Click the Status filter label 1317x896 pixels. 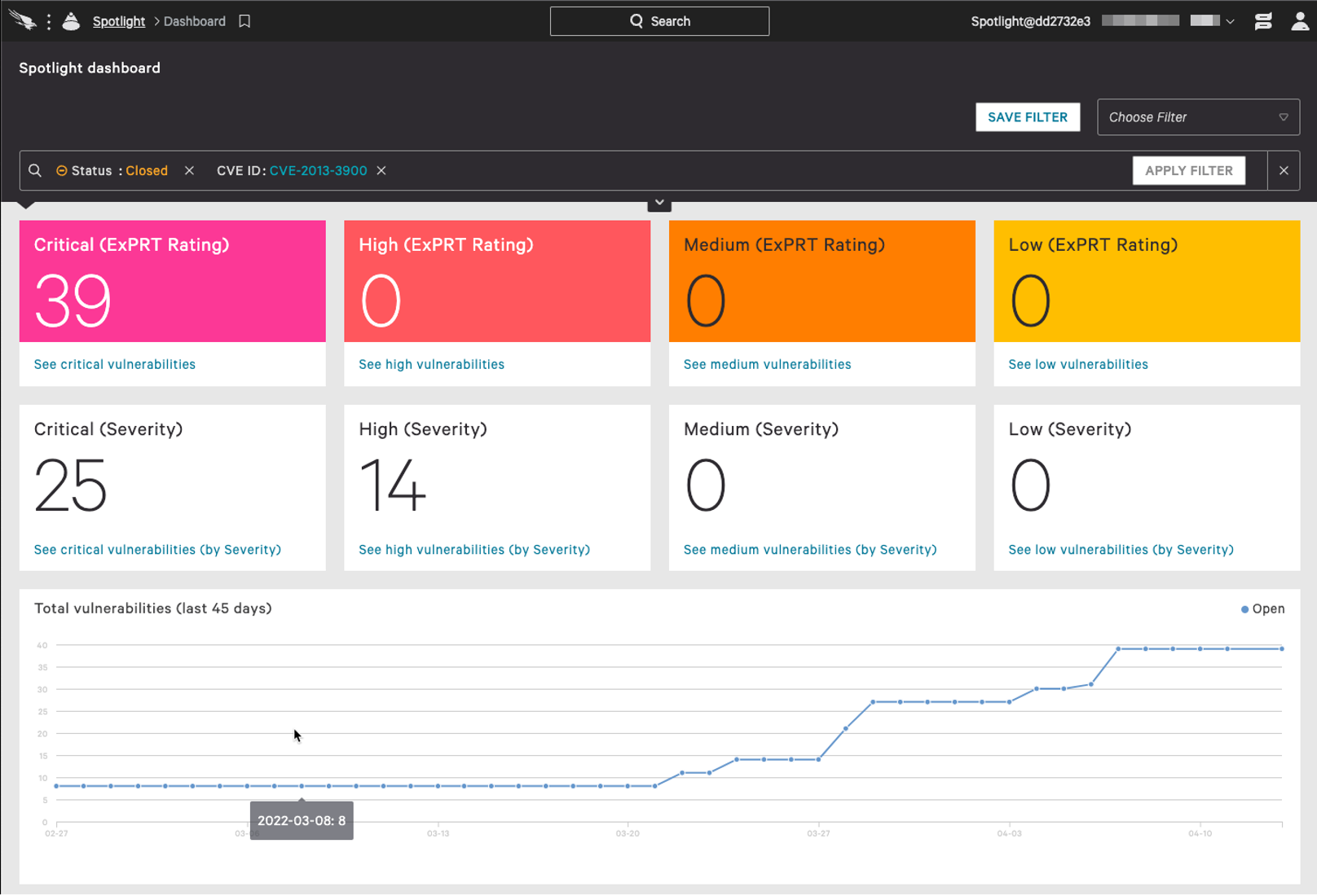coord(91,170)
